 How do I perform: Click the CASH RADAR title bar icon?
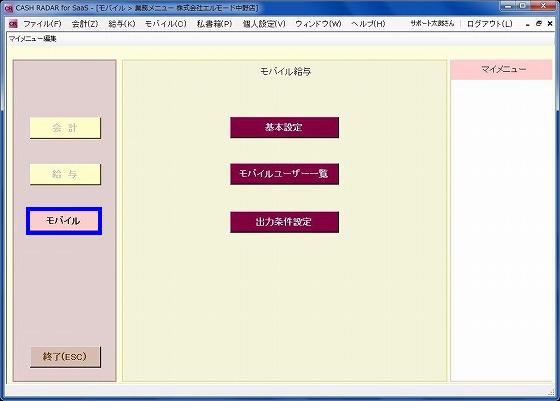point(8,8)
